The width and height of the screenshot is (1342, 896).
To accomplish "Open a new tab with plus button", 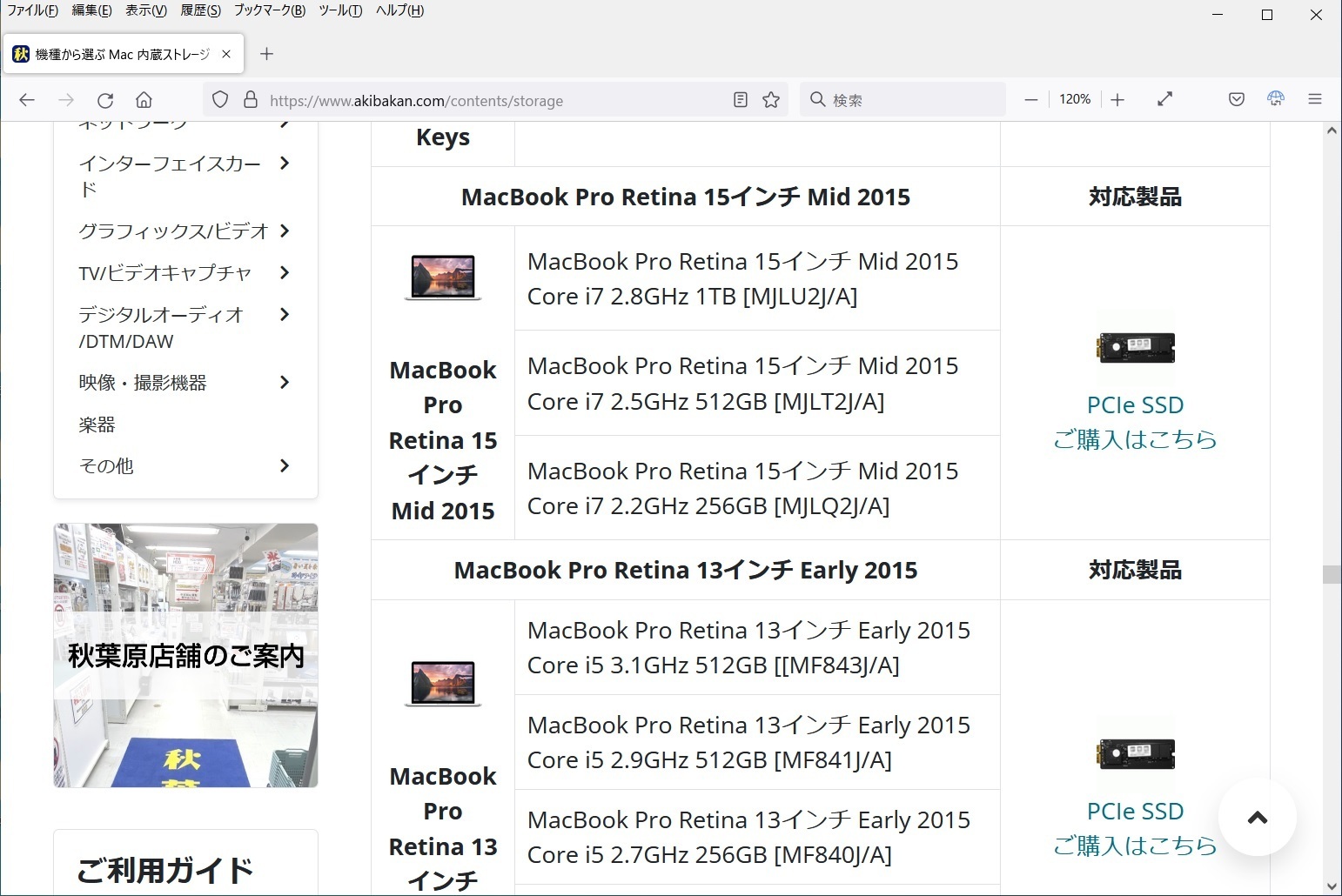I will [x=267, y=54].
